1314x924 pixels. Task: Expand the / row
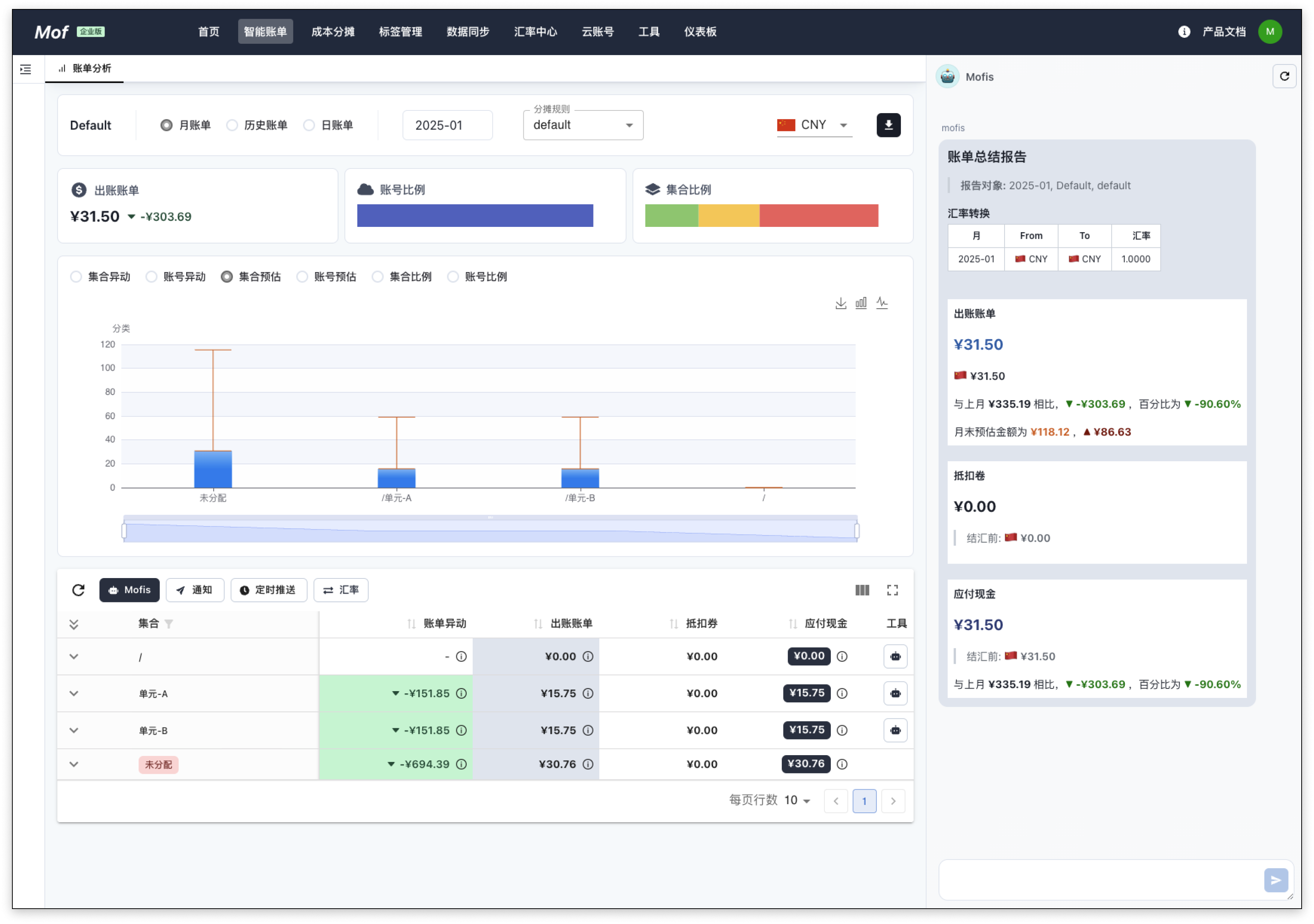[74, 657]
